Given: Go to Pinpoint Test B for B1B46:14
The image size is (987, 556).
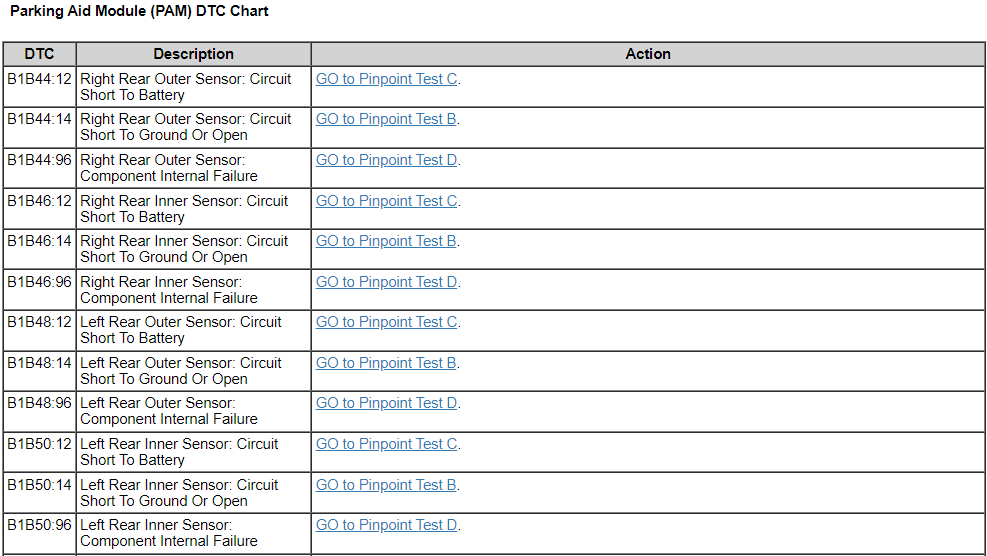Looking at the screenshot, I should 387,241.
